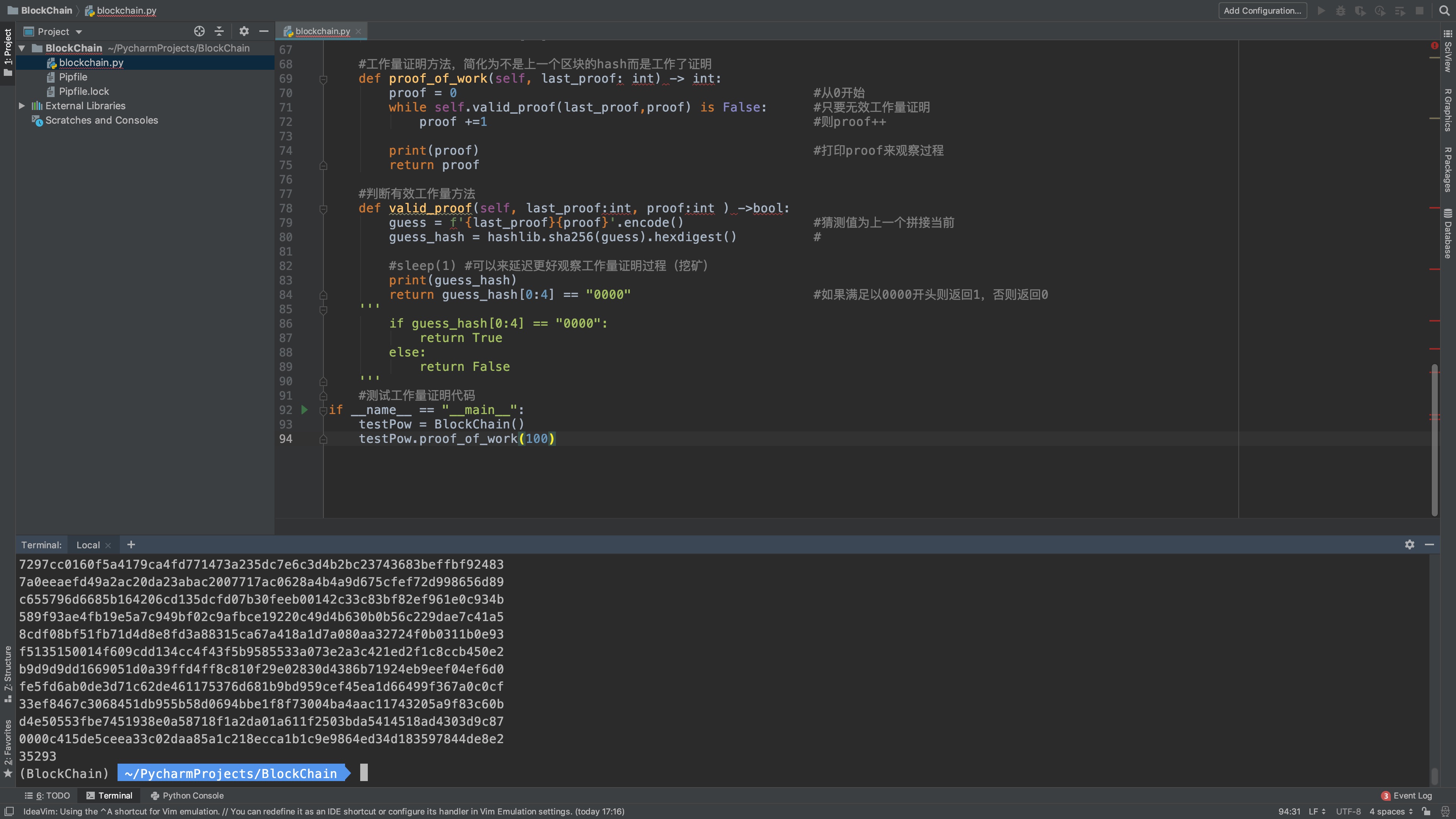Click the locate file target icon

(x=199, y=31)
